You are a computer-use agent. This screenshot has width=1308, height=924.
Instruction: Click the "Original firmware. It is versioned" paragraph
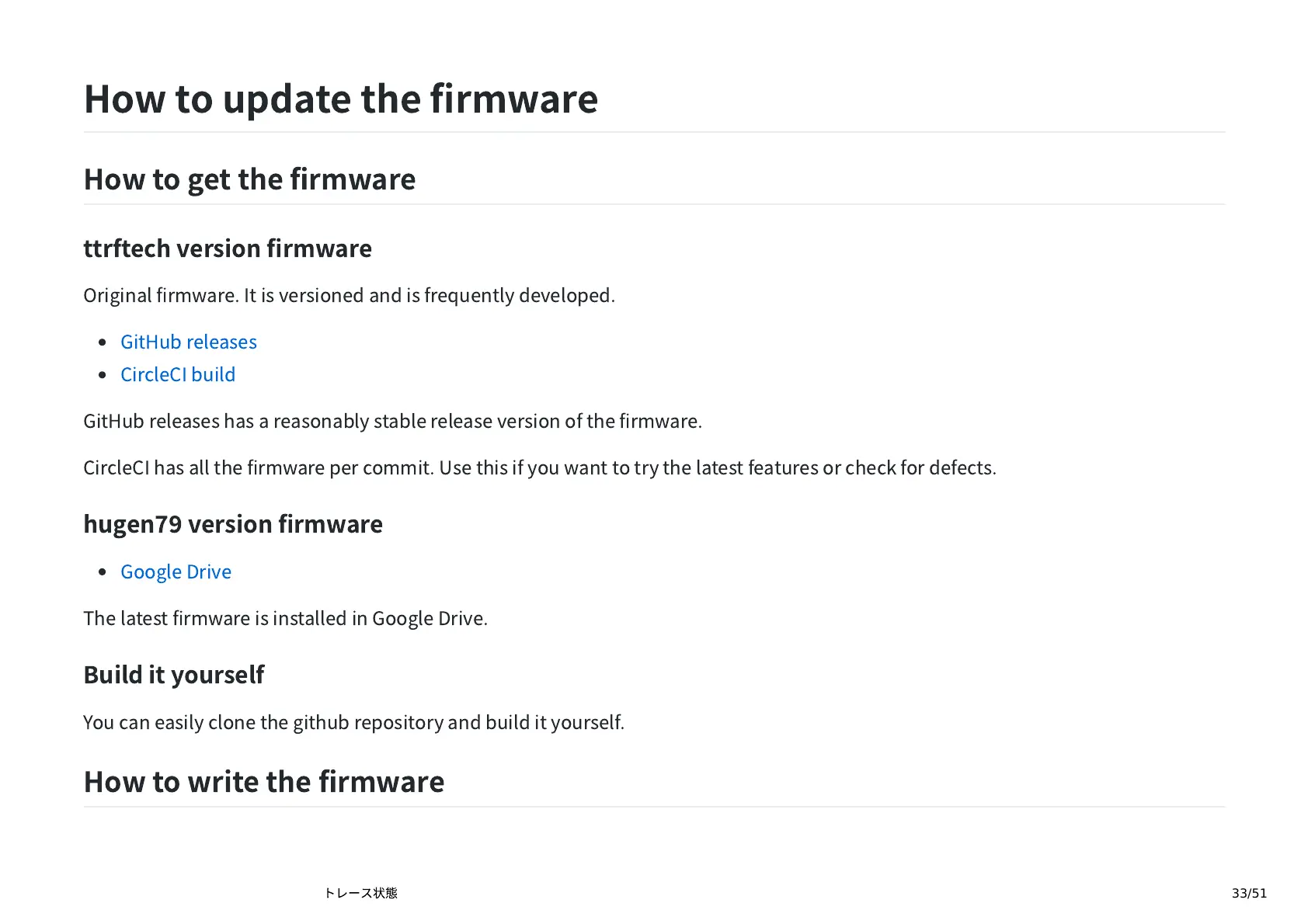[x=349, y=296]
